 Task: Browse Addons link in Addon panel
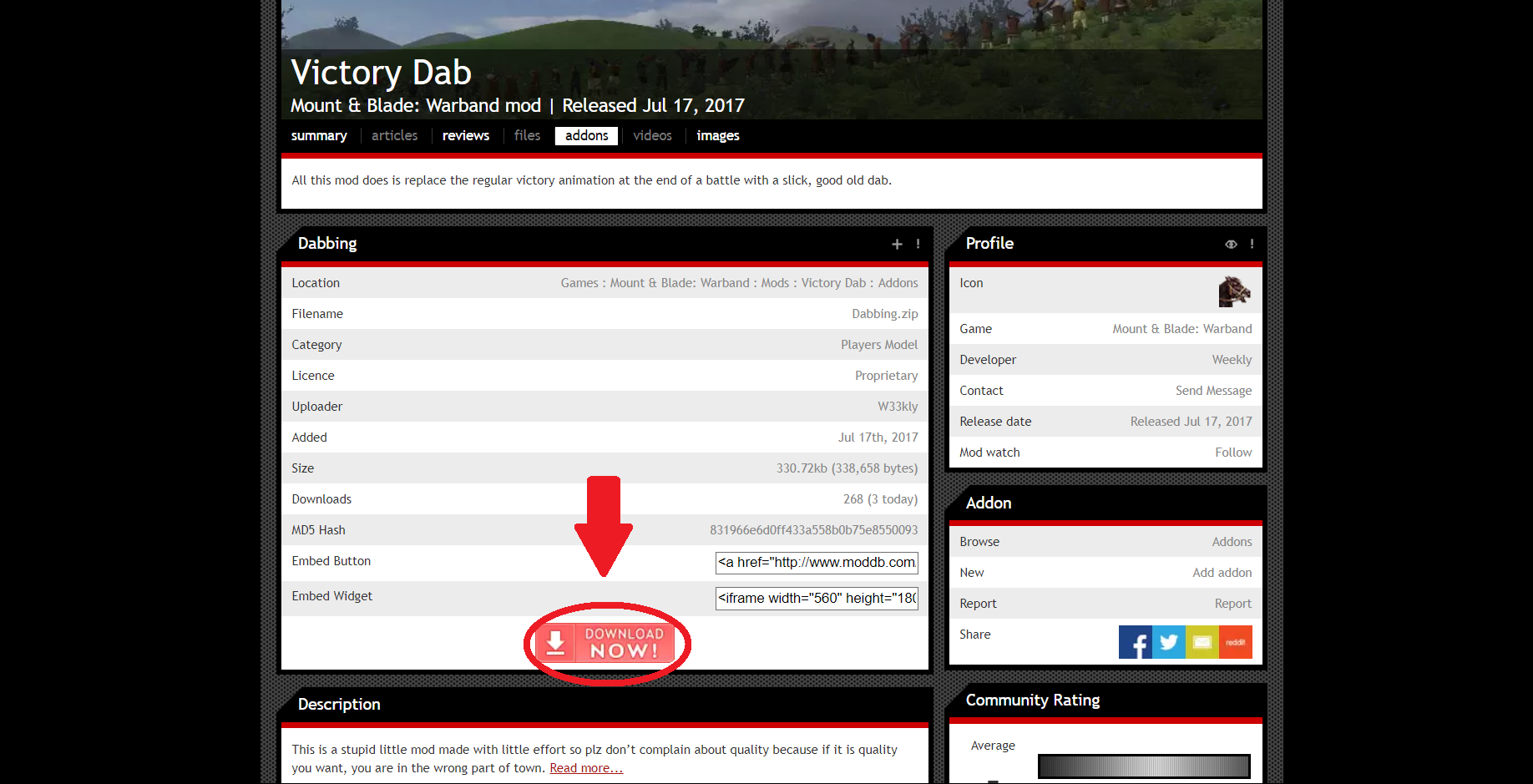[x=1232, y=542]
